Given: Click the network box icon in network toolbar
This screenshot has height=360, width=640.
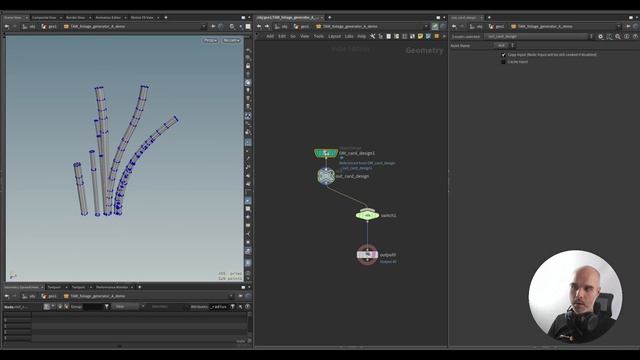Looking at the screenshot, I should pos(428,36).
